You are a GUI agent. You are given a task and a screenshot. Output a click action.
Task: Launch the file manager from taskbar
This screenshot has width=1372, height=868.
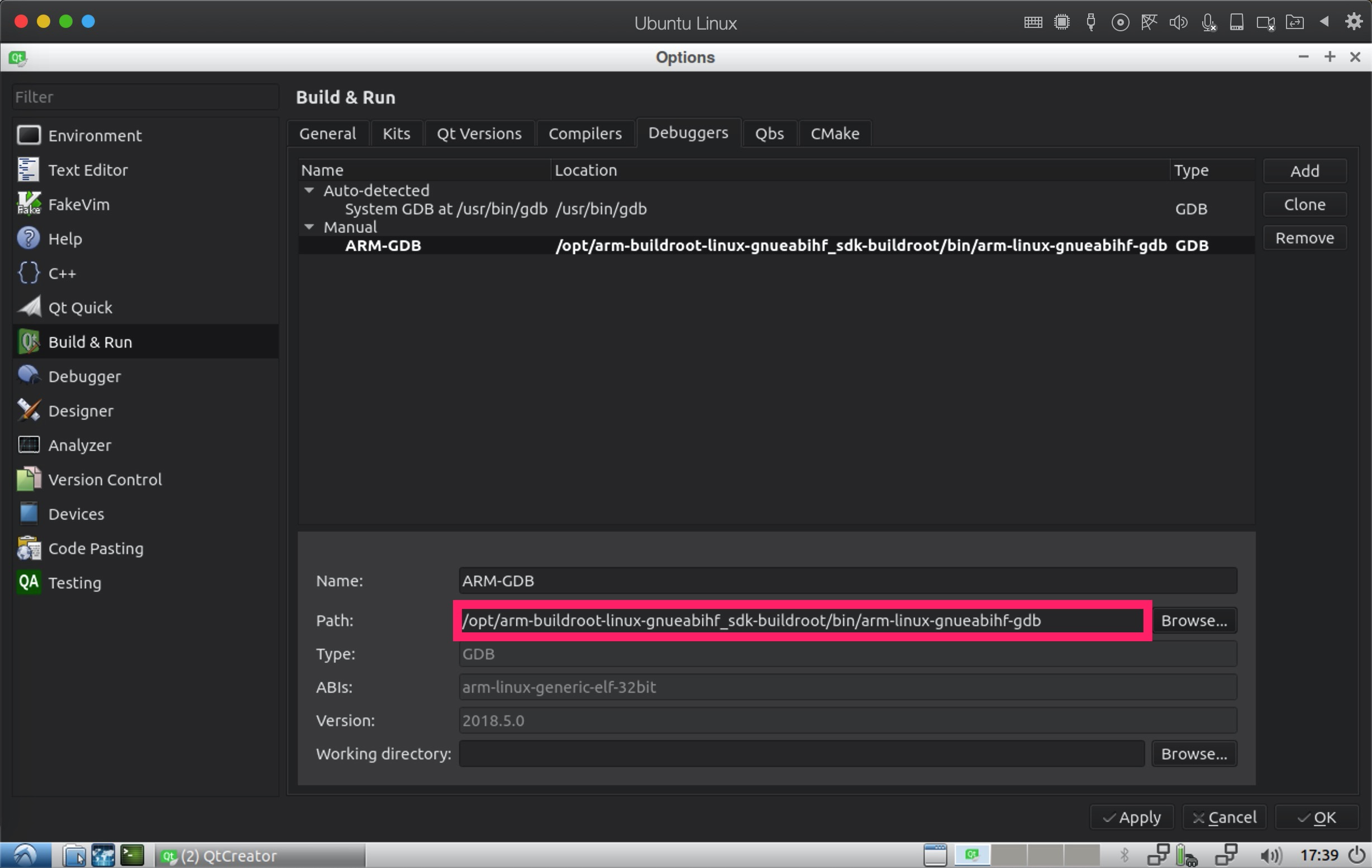[74, 855]
